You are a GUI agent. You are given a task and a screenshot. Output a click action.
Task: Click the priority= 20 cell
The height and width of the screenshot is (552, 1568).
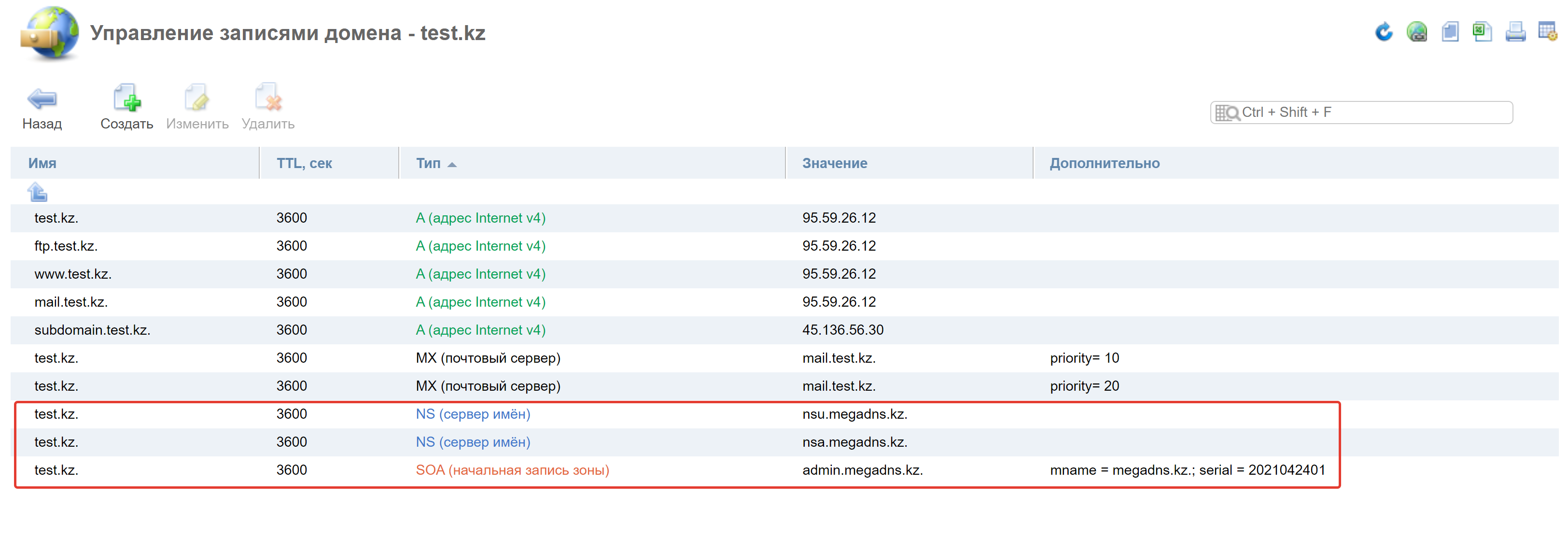point(1084,386)
